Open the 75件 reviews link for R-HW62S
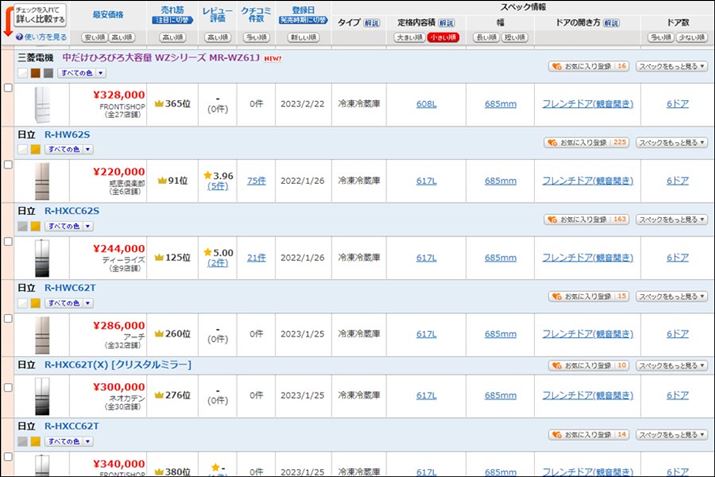The image size is (715, 477). [x=256, y=181]
